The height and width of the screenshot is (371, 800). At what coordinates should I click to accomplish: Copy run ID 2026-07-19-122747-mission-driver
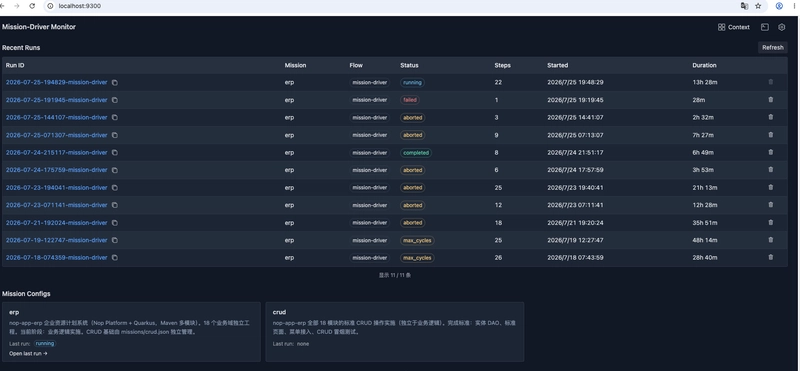(x=115, y=240)
